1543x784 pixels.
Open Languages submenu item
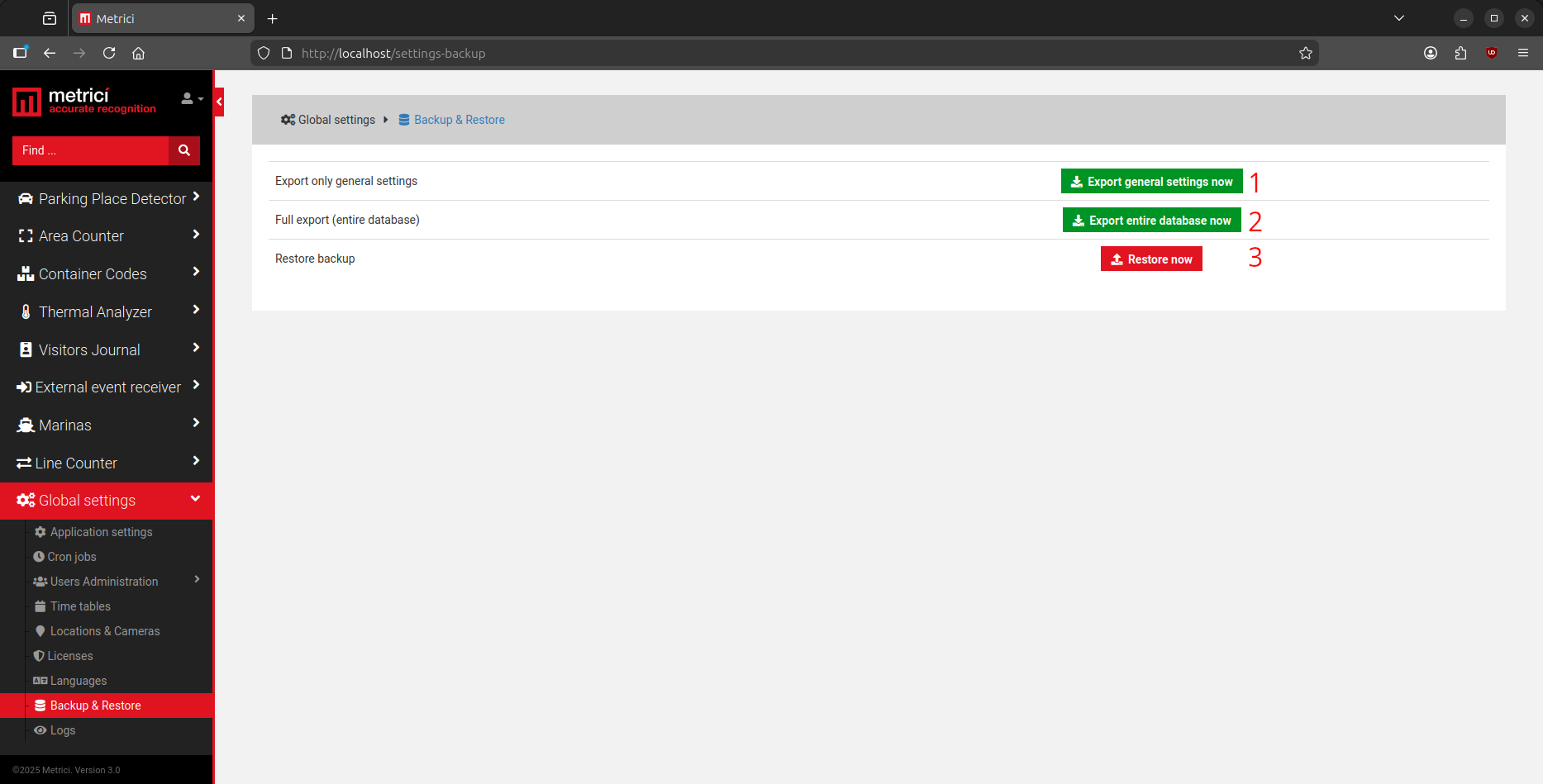pos(79,681)
